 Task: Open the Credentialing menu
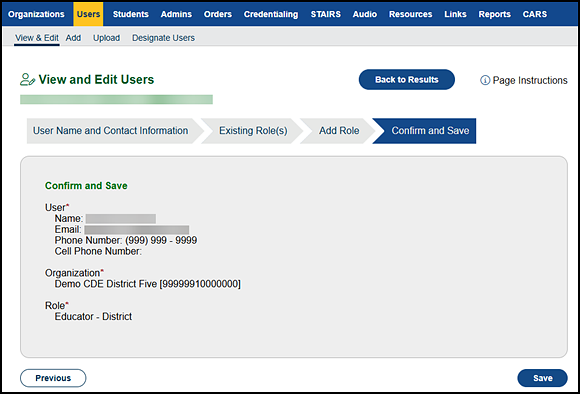(271, 14)
